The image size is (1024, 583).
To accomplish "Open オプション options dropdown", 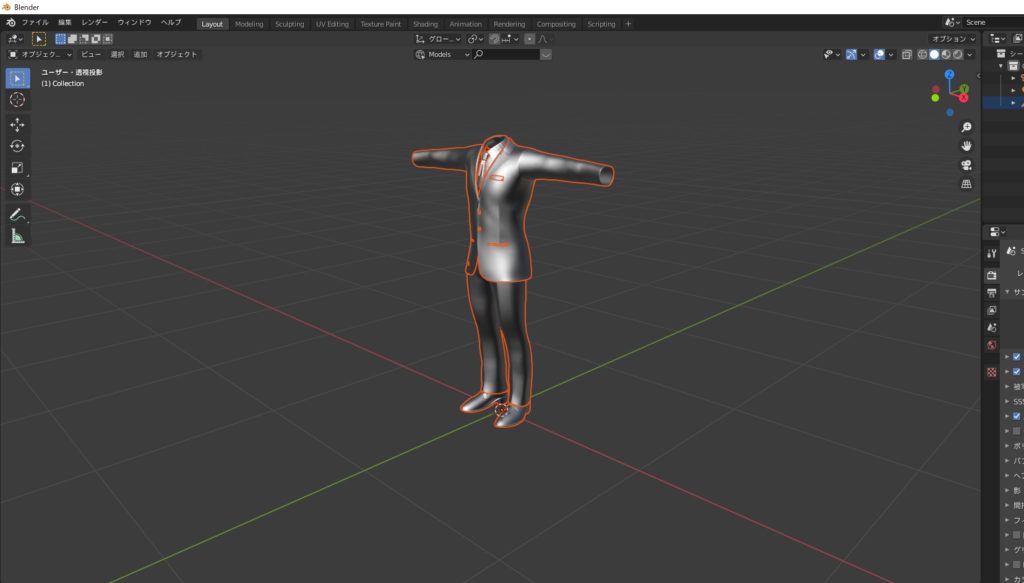I will (953, 39).
